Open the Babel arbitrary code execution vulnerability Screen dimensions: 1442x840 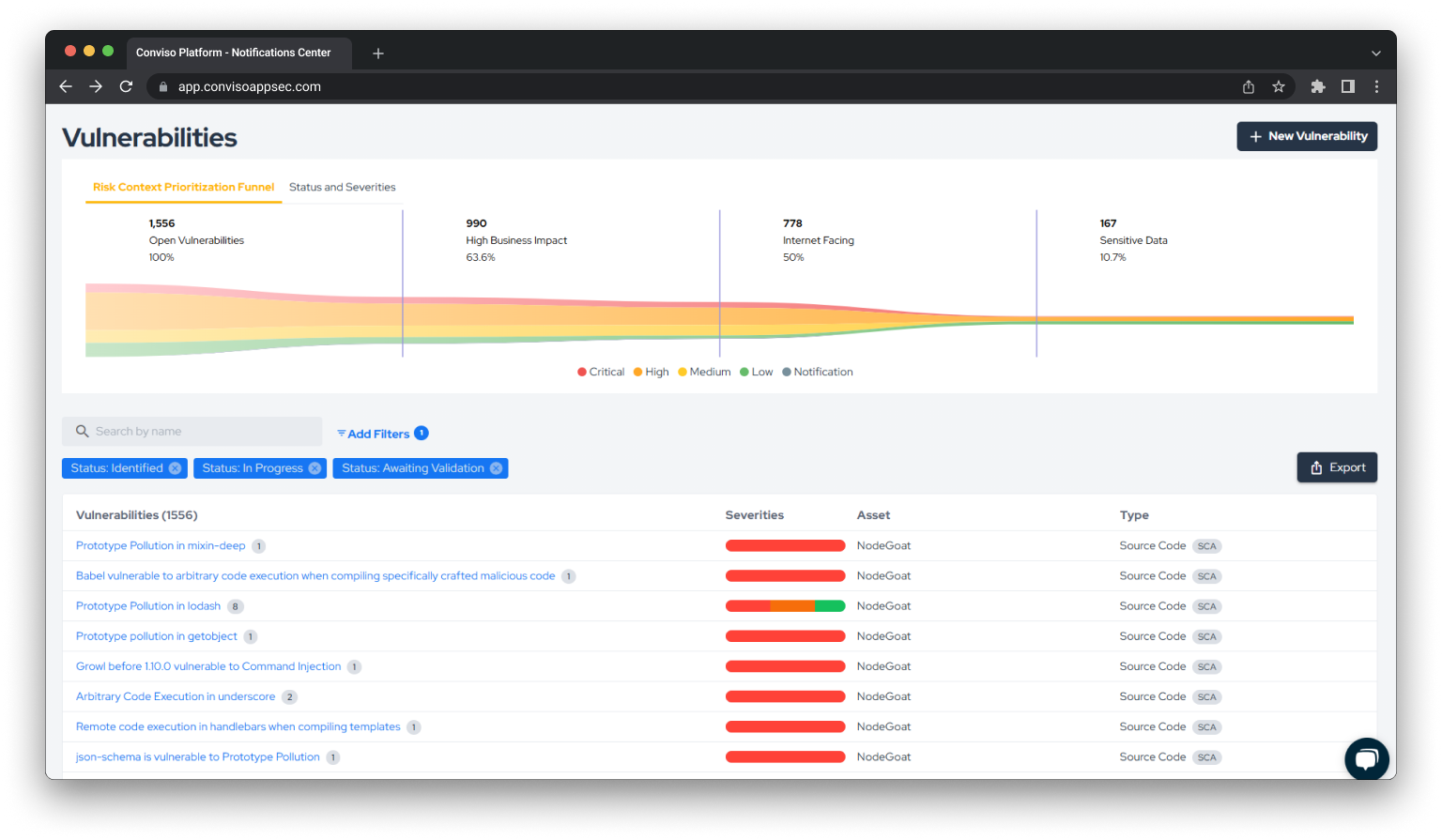[315, 576]
